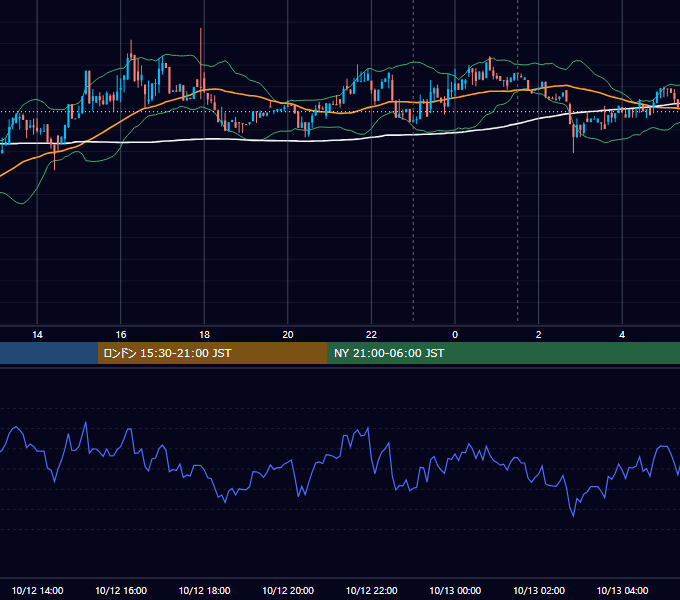Click the blue session bar before ロンドン
680x600 pixels.
click(x=49, y=353)
